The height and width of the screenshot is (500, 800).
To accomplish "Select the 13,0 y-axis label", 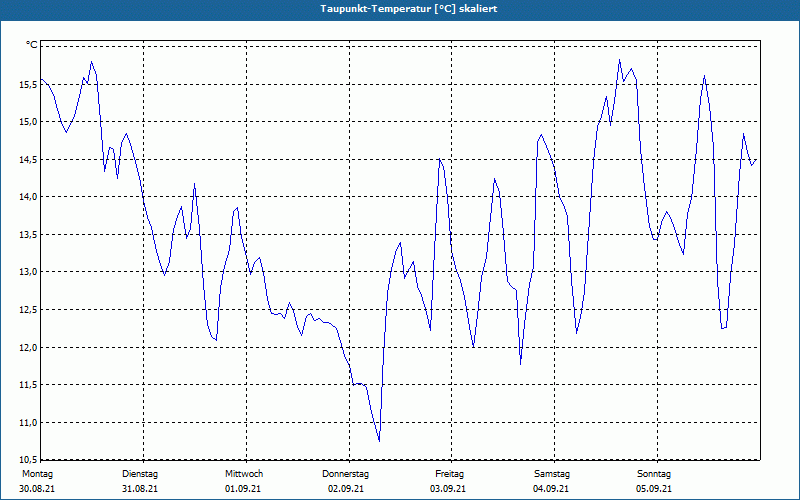I will click(x=28, y=272).
